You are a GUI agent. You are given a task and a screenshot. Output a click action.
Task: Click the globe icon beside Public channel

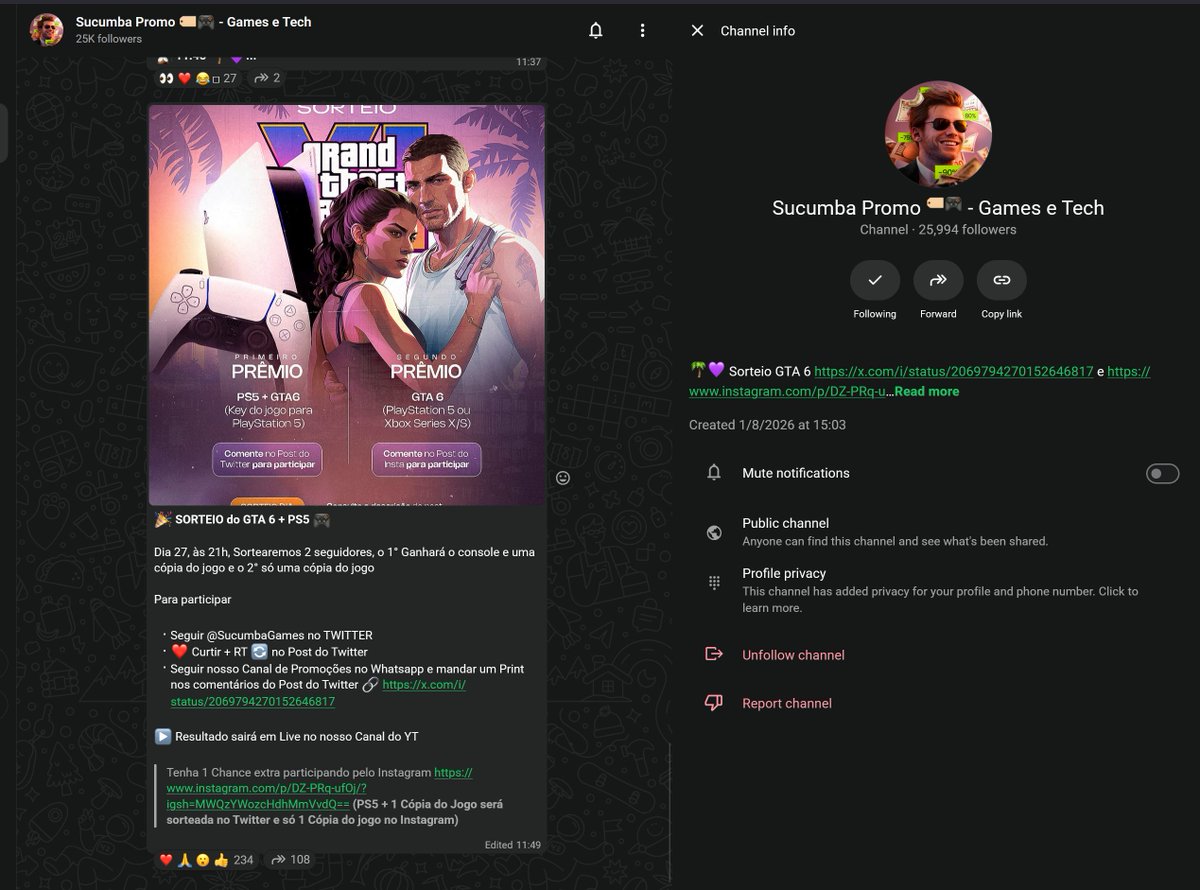tap(714, 533)
